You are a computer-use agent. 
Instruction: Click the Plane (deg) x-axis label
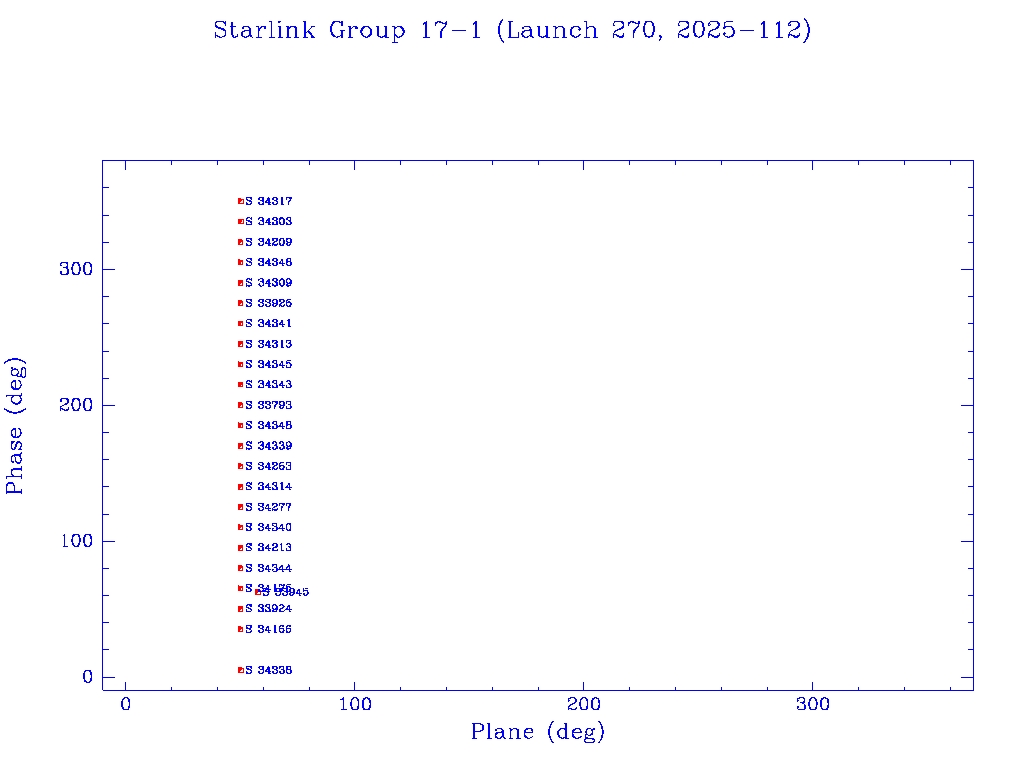click(x=538, y=732)
